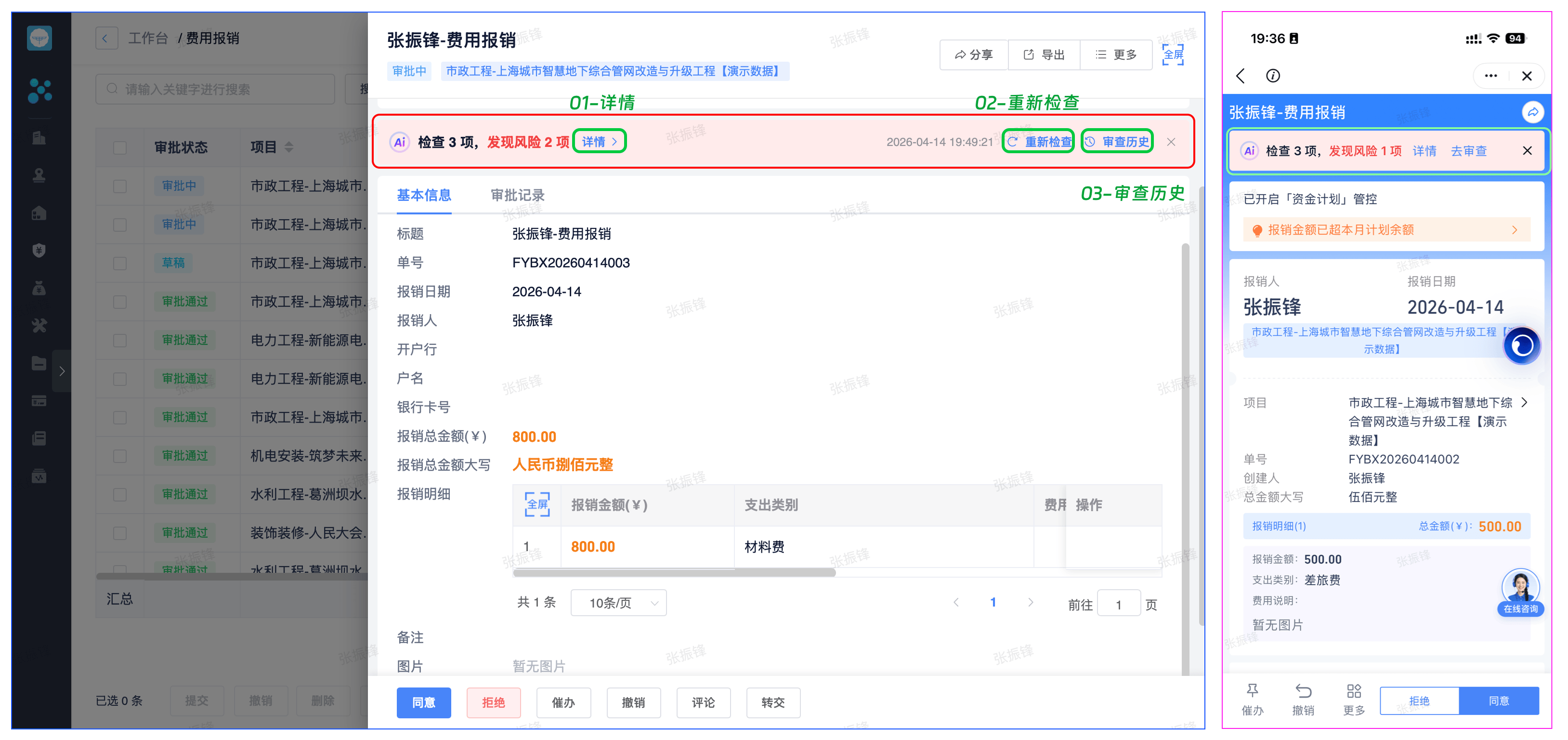The image size is (1568, 740).
Task: Click the blue 同意 approve button
Action: tap(424, 702)
